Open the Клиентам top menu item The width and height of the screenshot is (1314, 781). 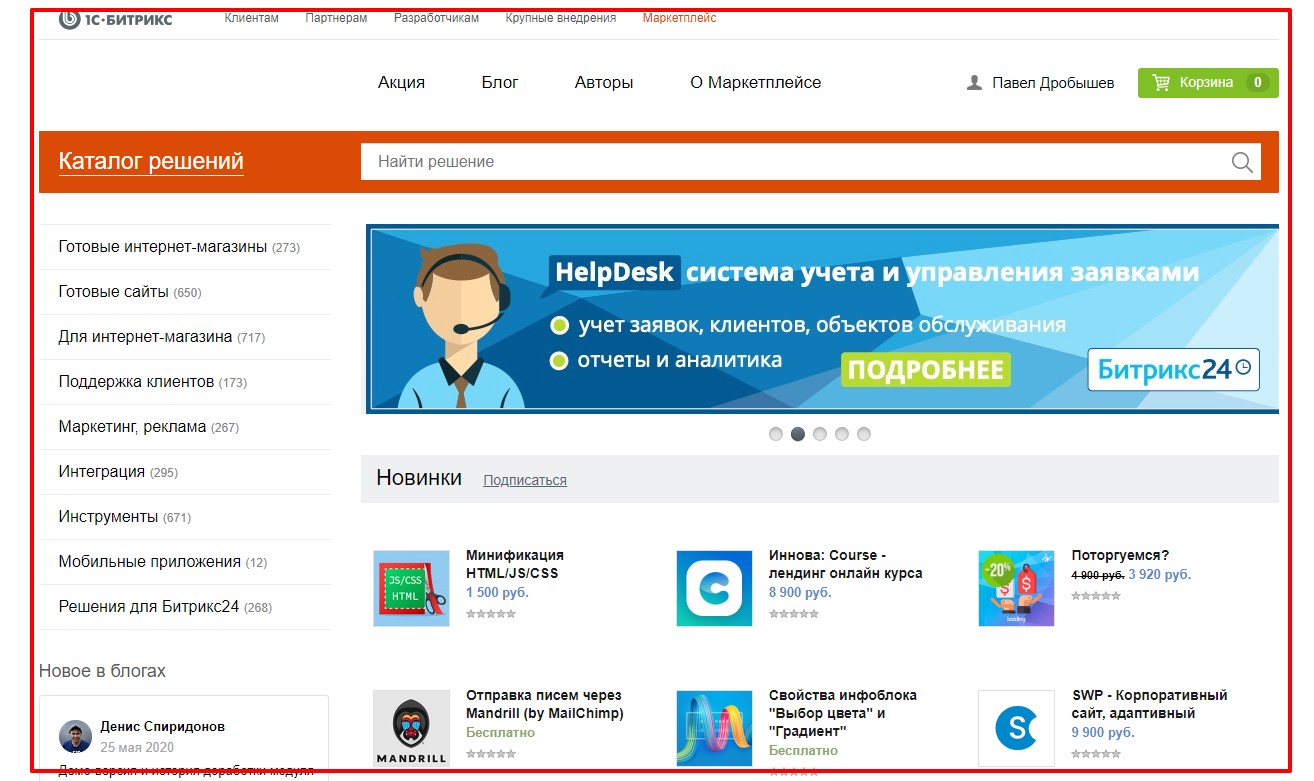tap(252, 18)
